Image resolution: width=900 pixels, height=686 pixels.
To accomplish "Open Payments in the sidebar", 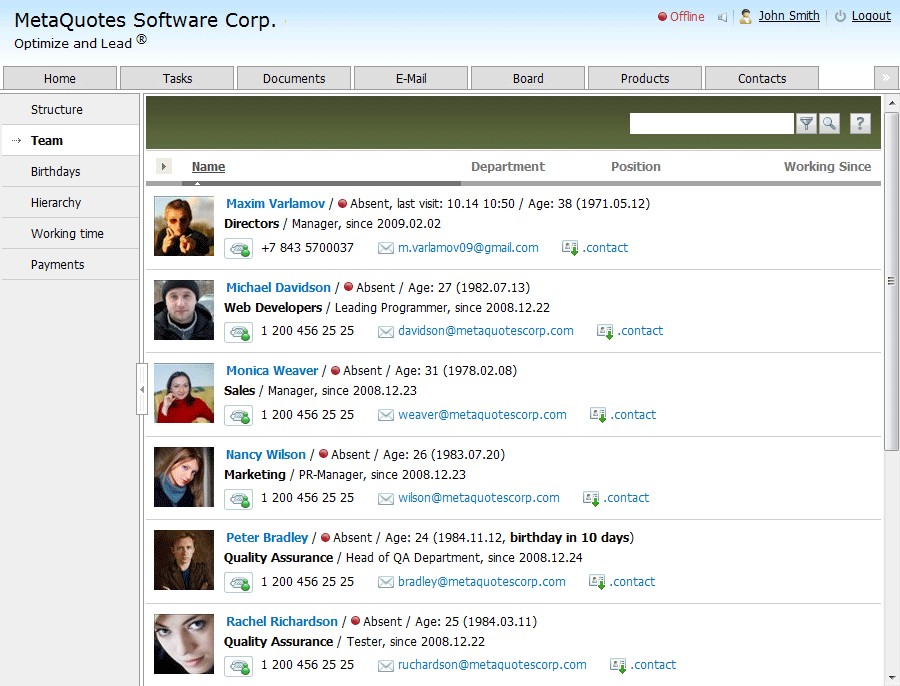I will (x=71, y=265).
